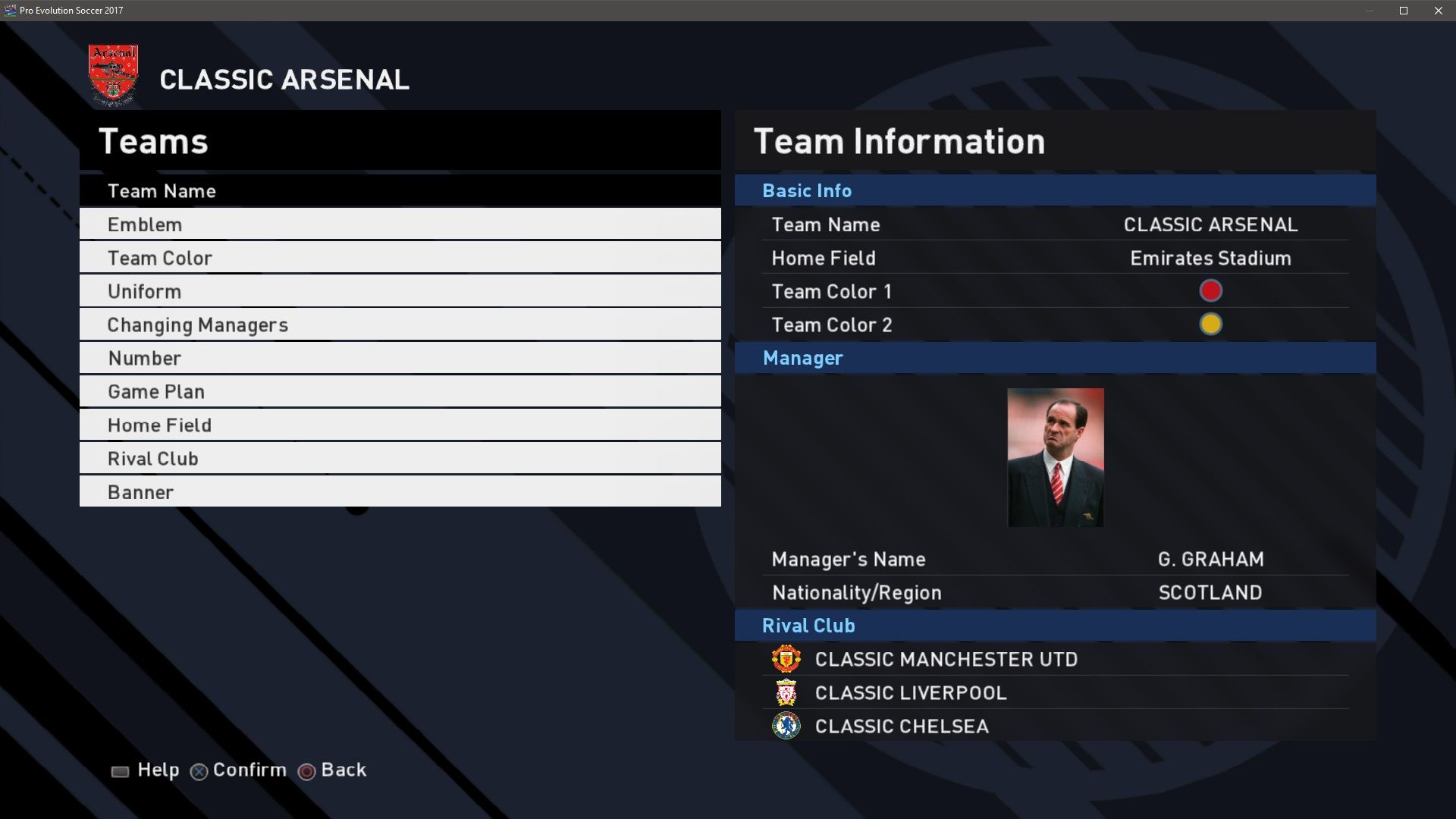Click the Back circle button icon
The image size is (1456, 819).
[x=306, y=771]
